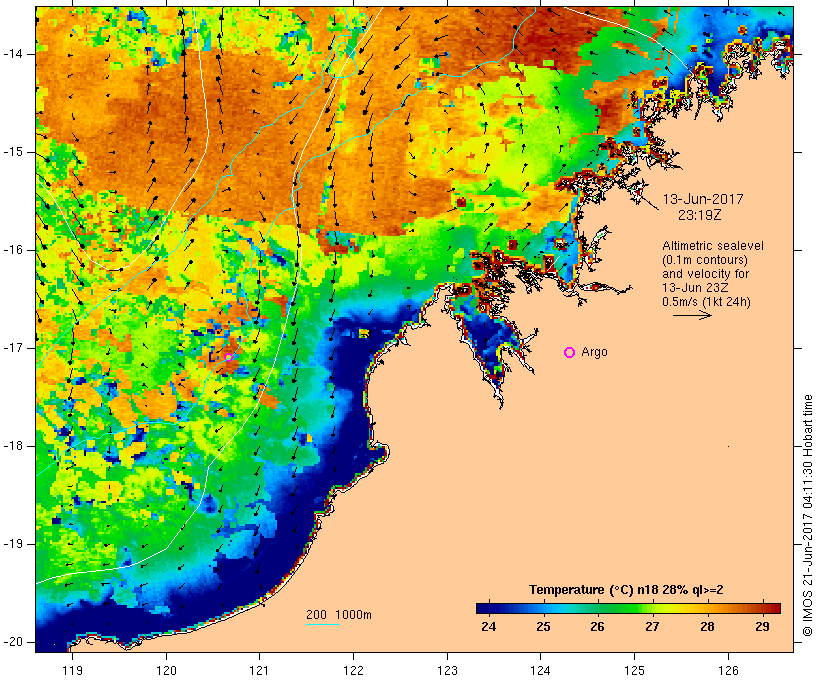The image size is (820, 680).
Task: Click the "200 1000m" depth label
Action: coord(339,615)
